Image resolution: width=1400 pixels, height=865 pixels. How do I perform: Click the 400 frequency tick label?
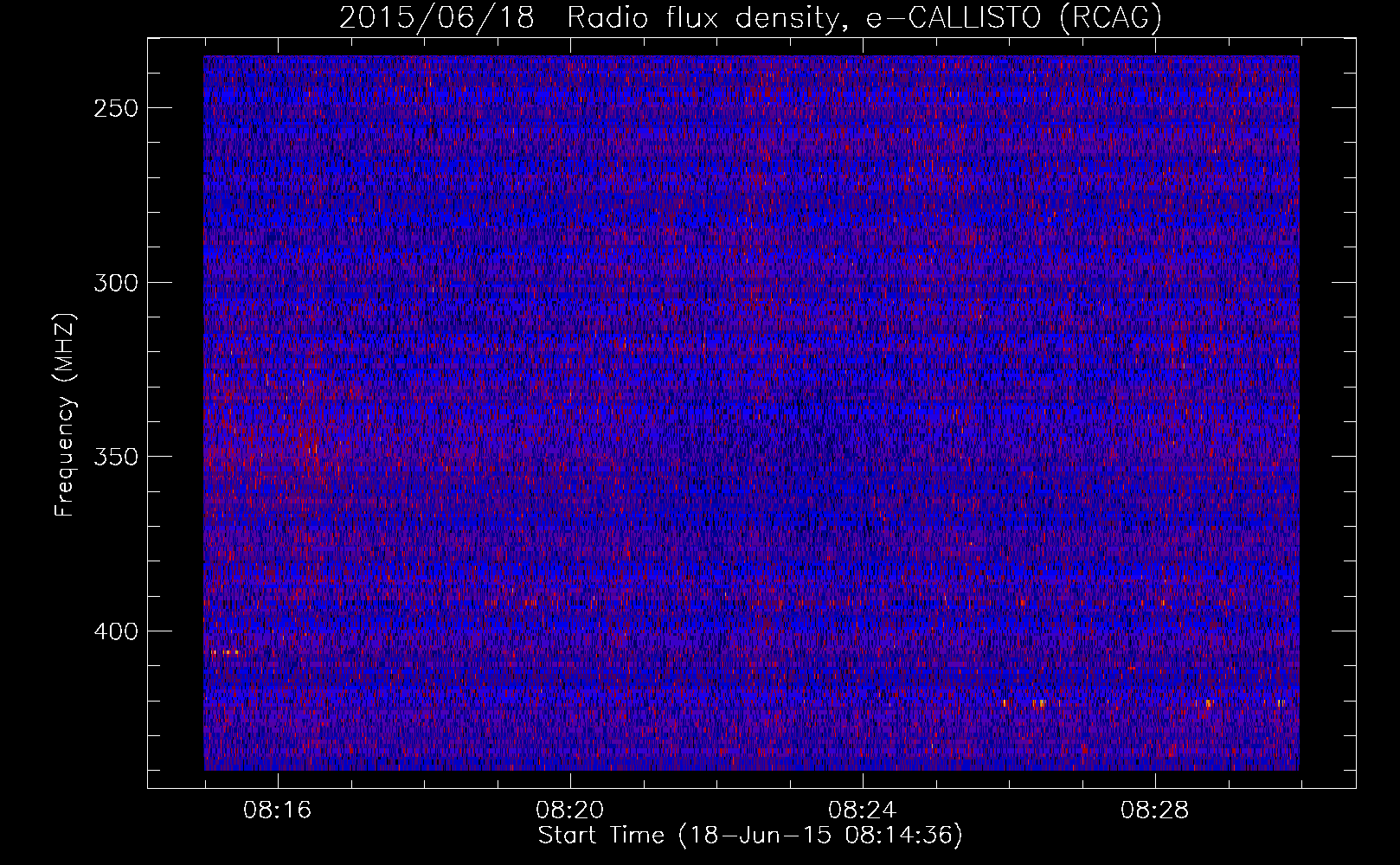click(x=116, y=631)
